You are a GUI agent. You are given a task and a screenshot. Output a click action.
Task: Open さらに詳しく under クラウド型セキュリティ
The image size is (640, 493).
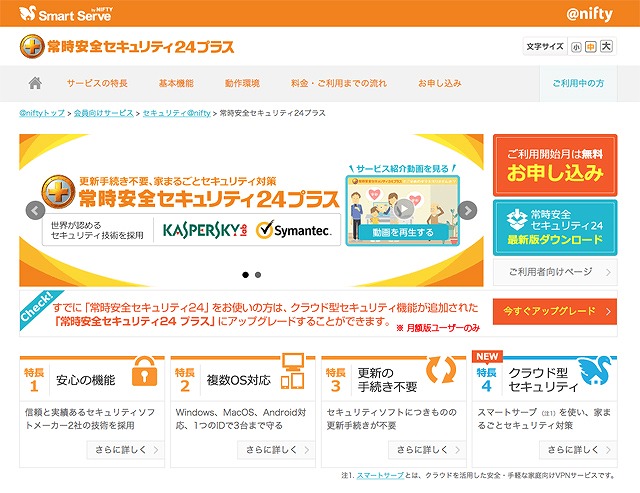578,450
